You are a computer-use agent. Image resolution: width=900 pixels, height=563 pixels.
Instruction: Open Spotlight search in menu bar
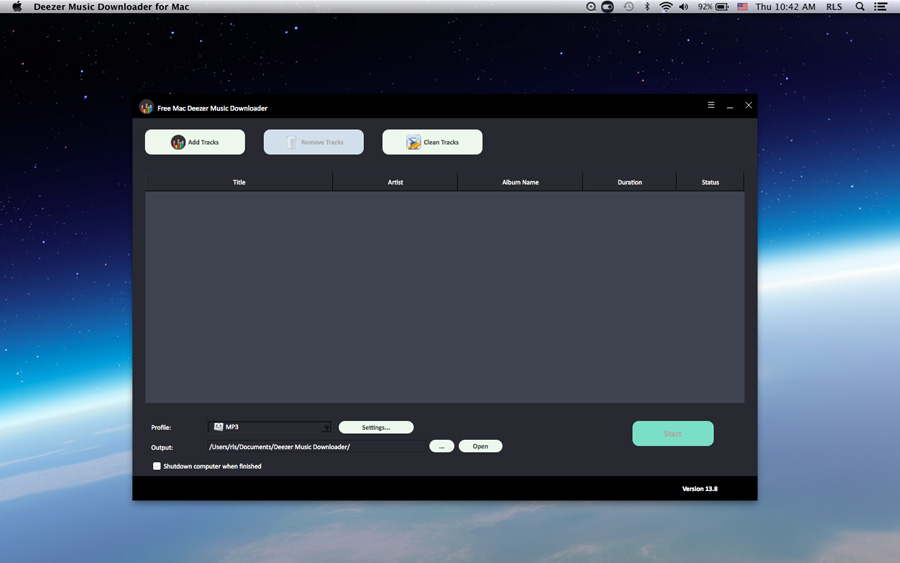pos(860,7)
